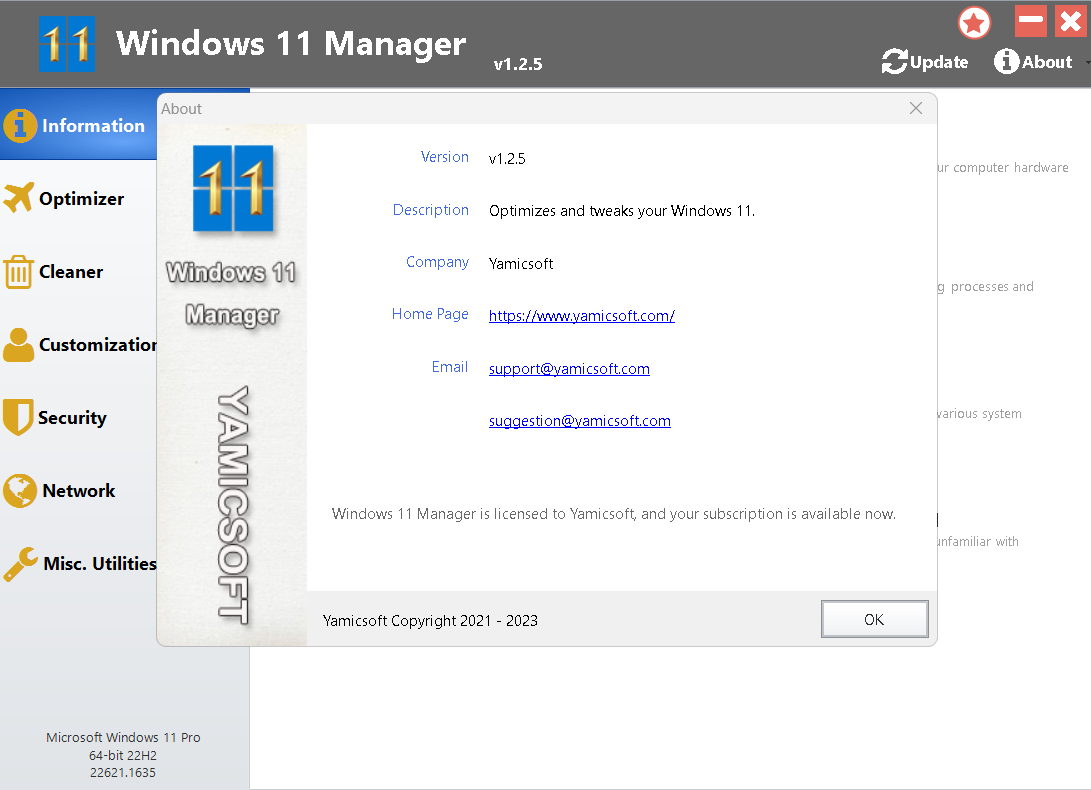1091x790 pixels.
Task: Click the 'Yamicsoft Copyright 2021 - 2023' text
Action: click(430, 621)
